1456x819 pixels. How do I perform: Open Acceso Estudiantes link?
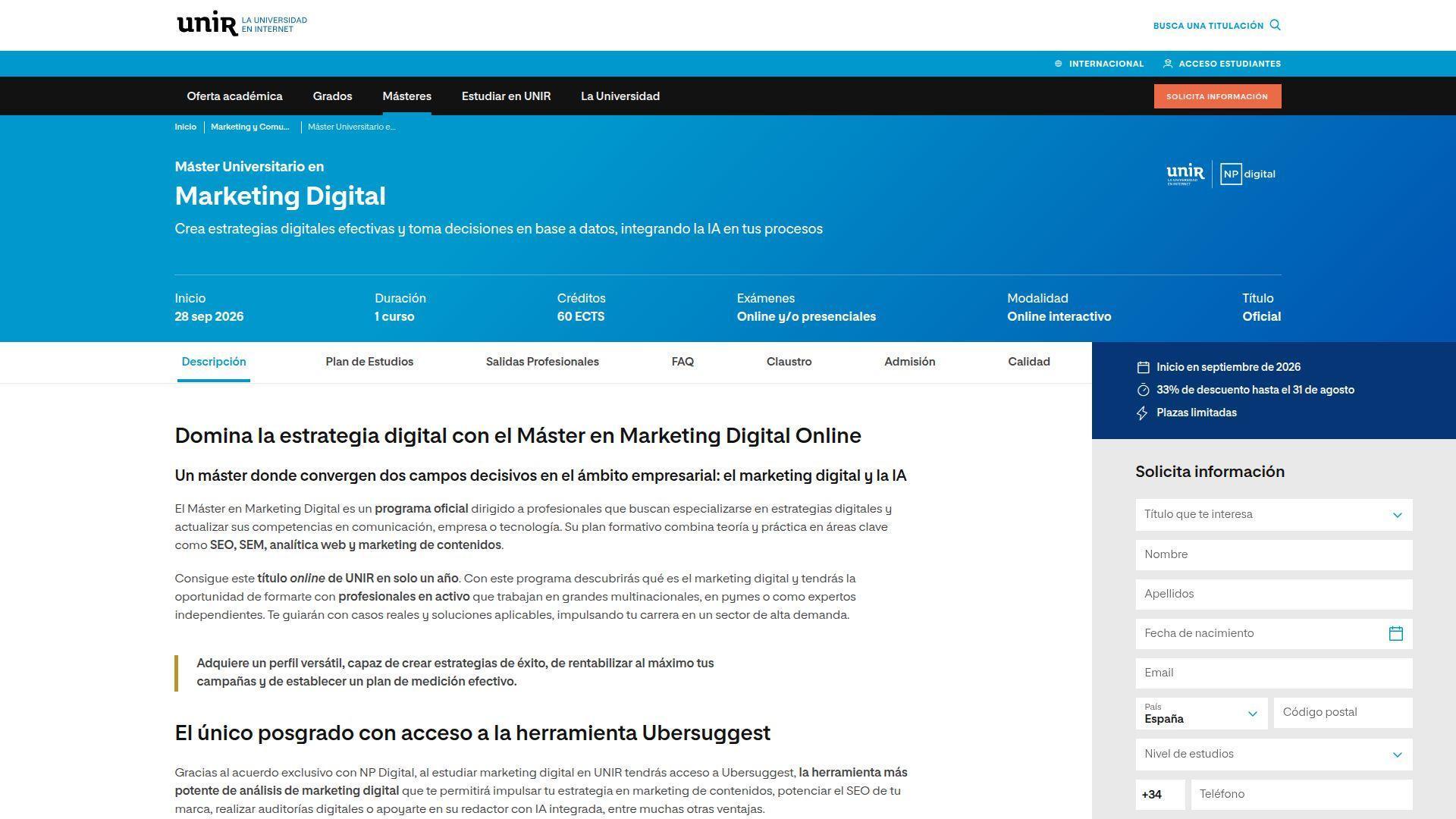pyautogui.click(x=1229, y=64)
